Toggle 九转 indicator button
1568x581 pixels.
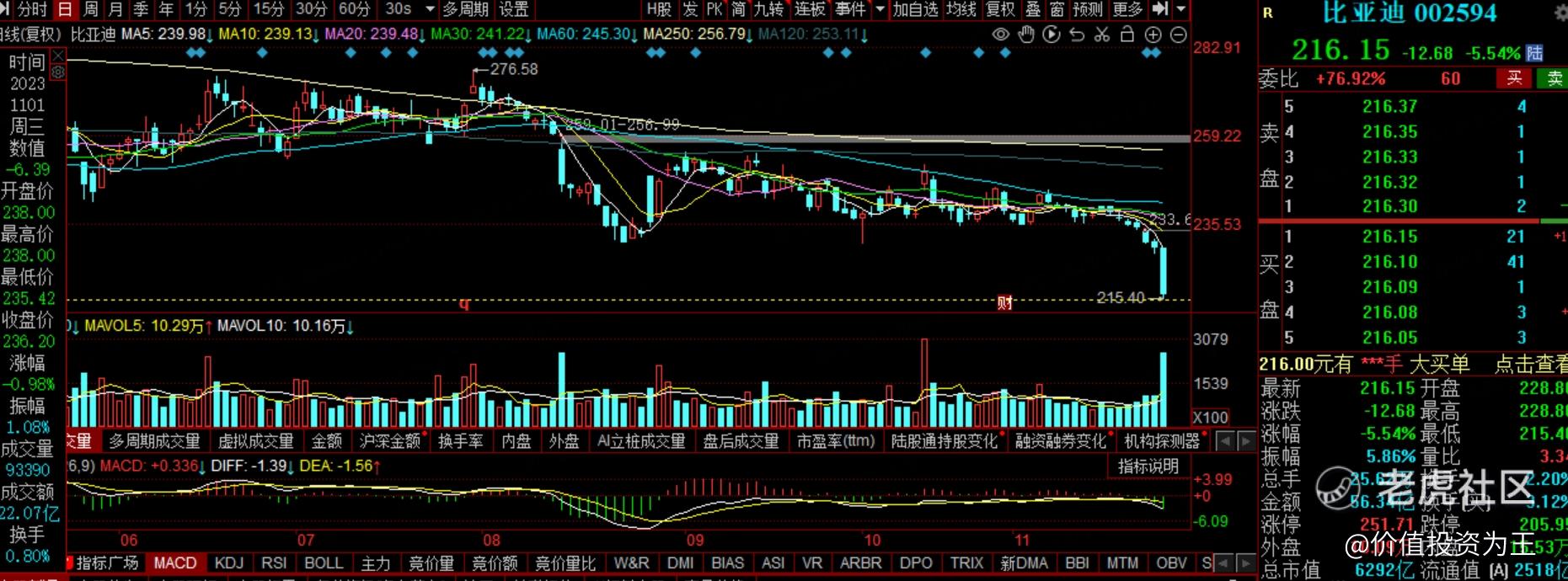(x=769, y=9)
